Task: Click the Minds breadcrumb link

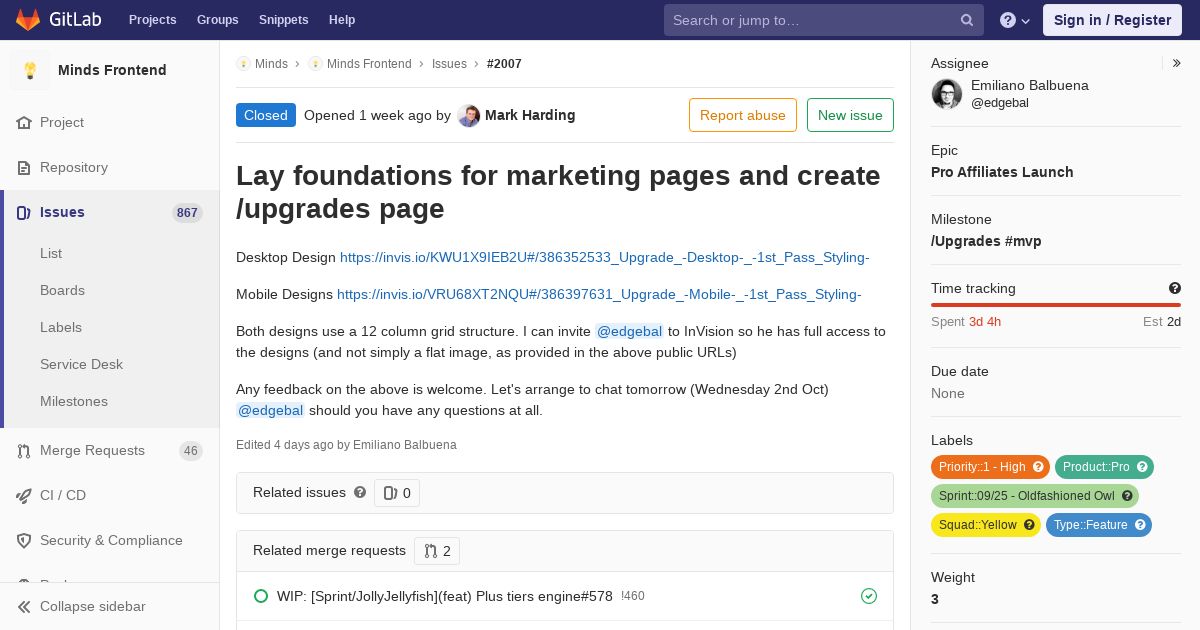Action: pyautogui.click(x=271, y=64)
